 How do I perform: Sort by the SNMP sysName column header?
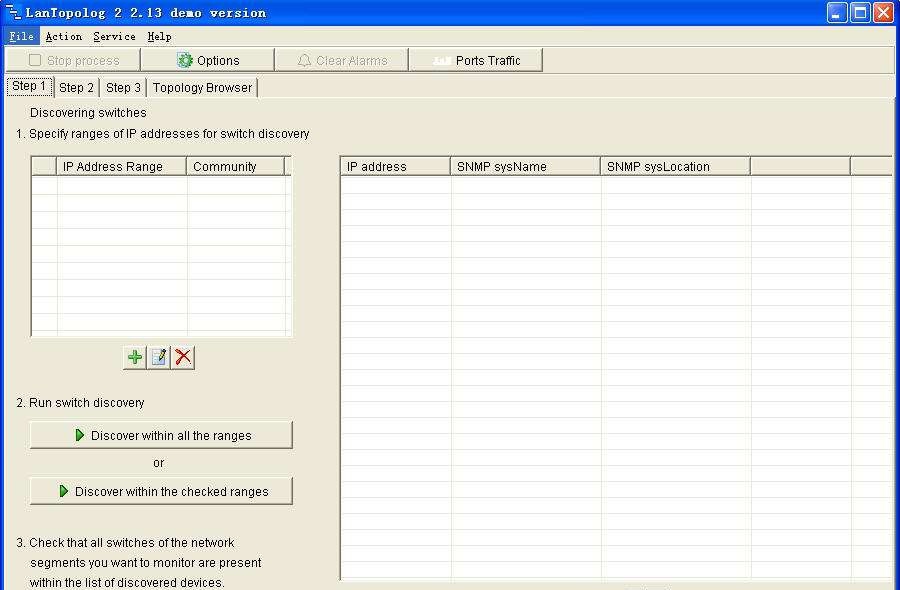524,165
